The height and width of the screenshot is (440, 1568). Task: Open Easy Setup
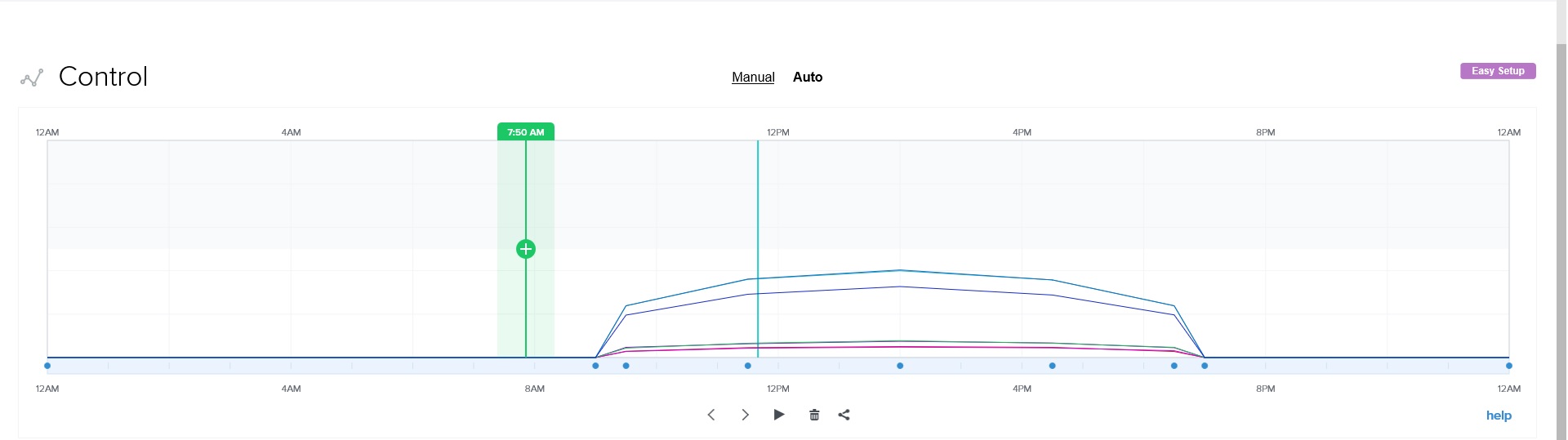(x=1498, y=71)
